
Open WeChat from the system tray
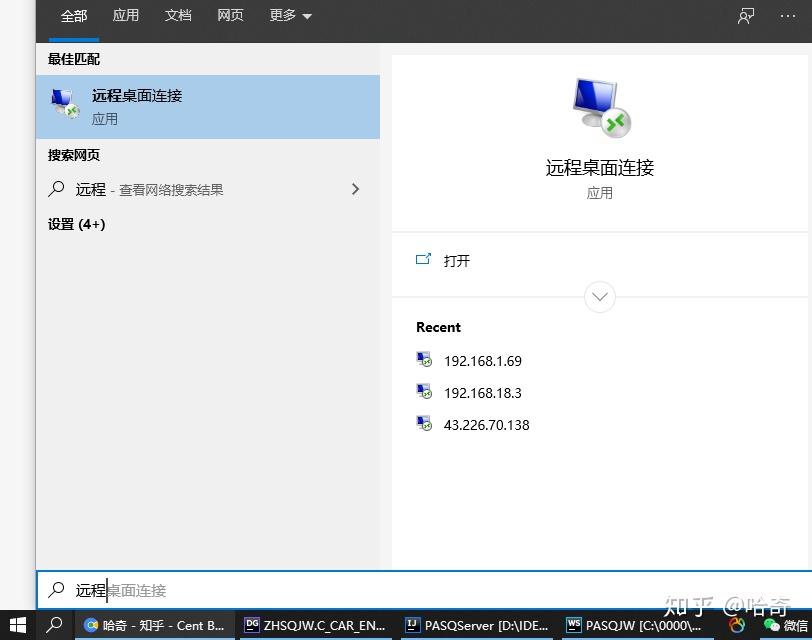(774, 625)
